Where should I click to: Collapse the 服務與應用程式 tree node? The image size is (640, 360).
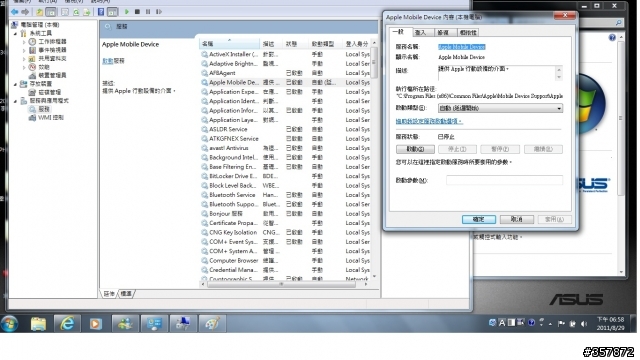[16, 101]
